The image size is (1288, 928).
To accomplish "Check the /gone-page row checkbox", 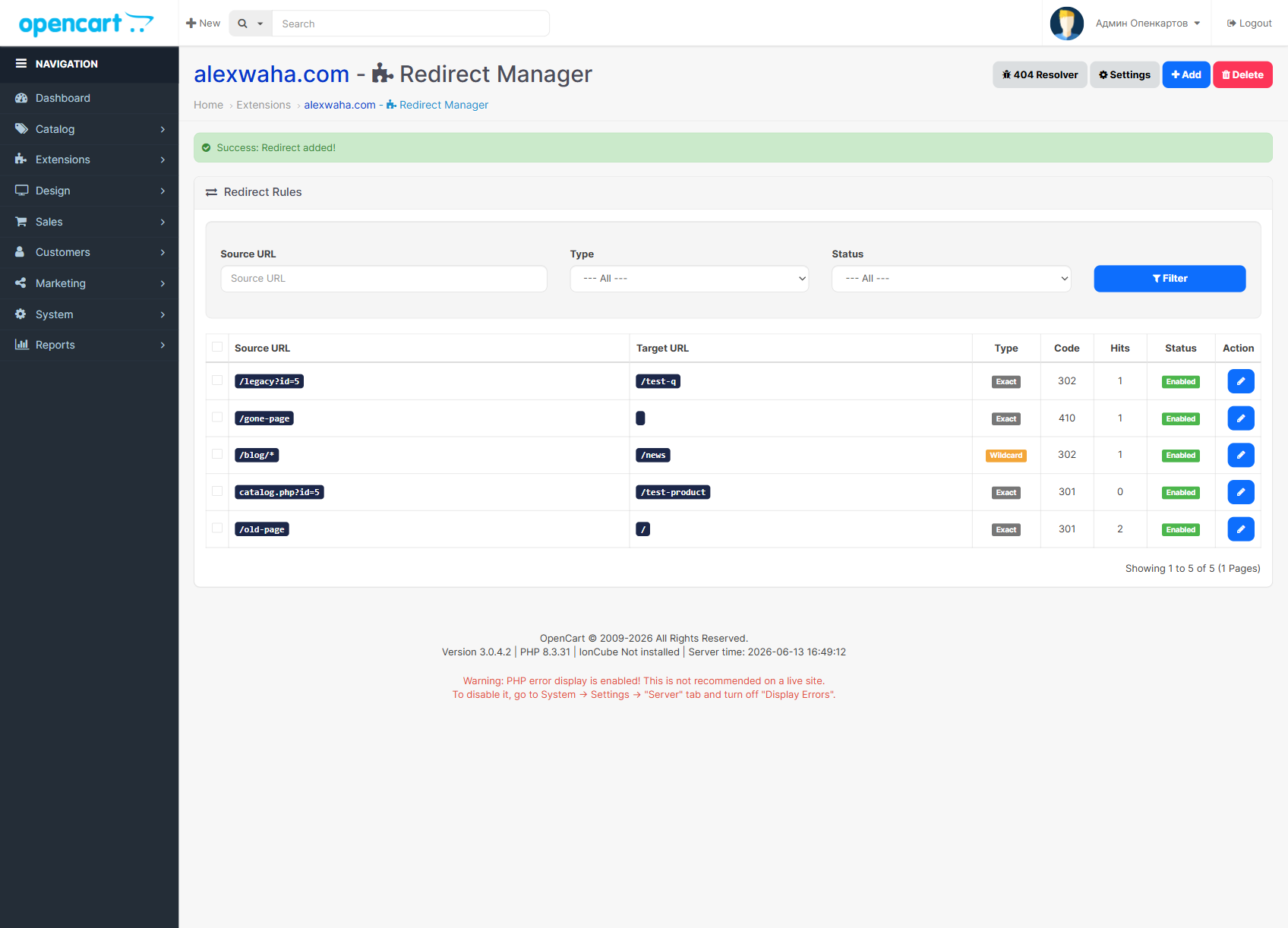I will [217, 418].
